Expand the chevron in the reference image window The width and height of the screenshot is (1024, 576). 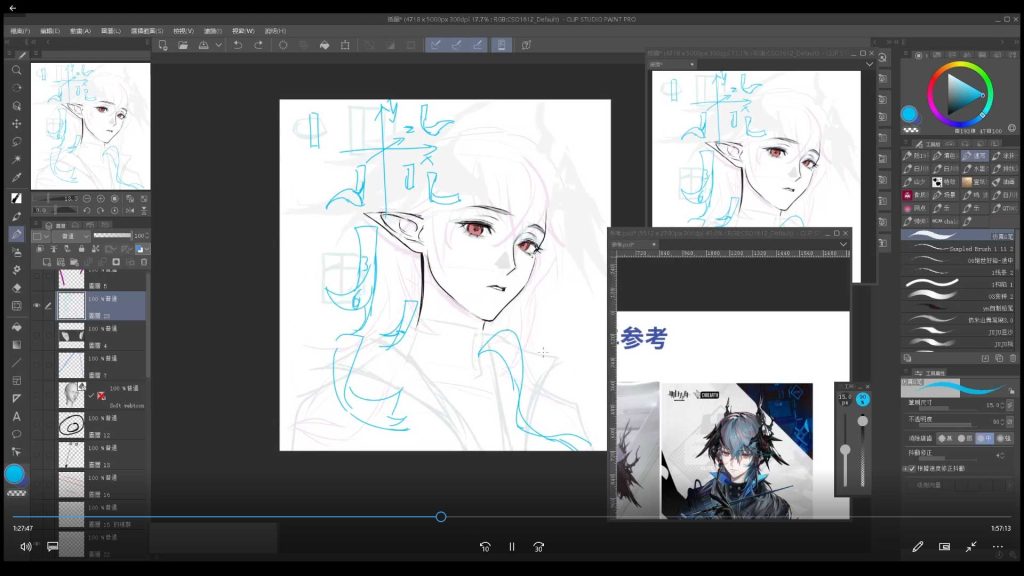coord(843,244)
